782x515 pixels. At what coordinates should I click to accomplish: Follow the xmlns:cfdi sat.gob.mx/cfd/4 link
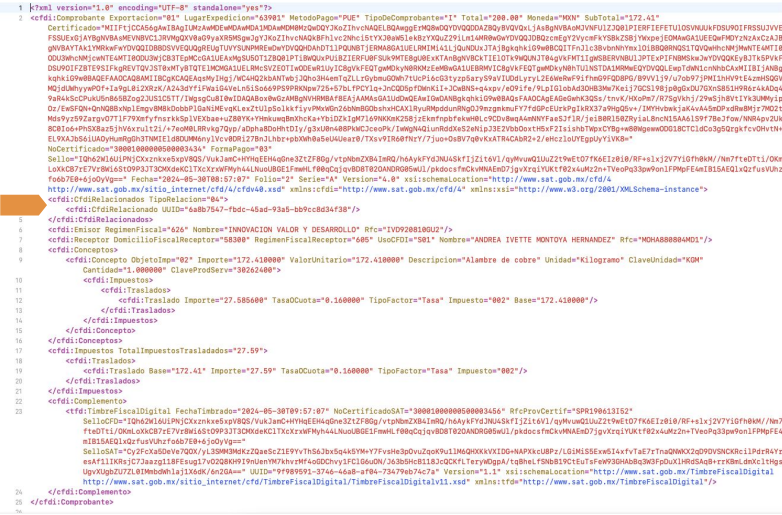point(403,189)
